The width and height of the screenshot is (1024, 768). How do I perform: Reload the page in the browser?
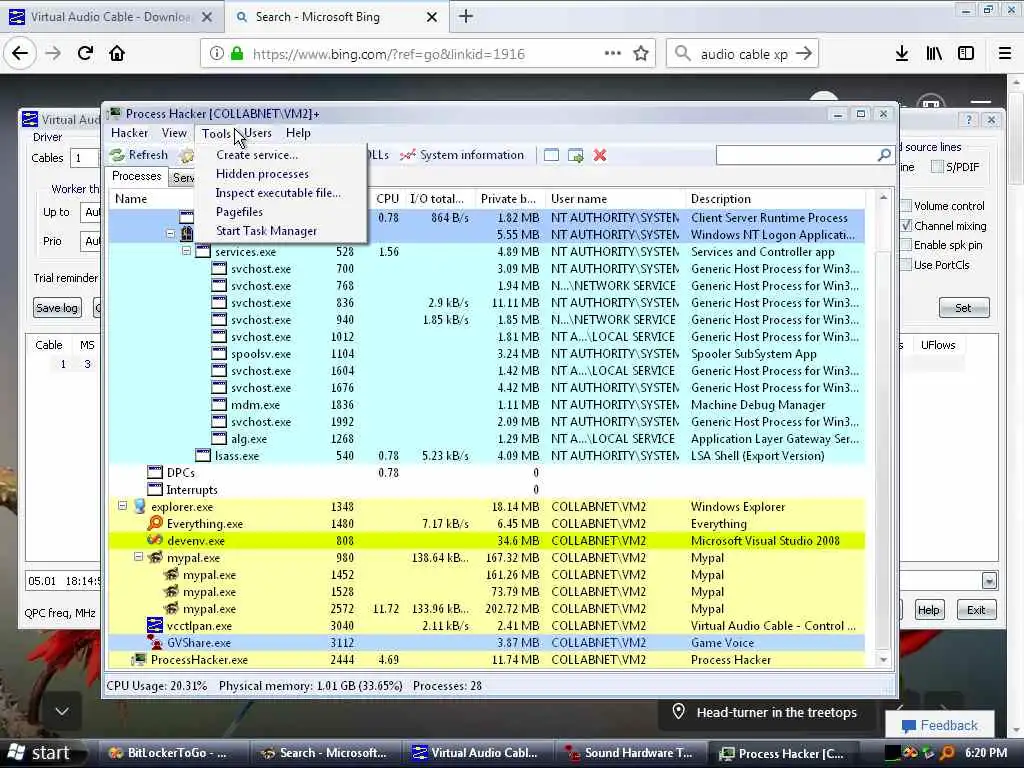pyautogui.click(x=85, y=54)
